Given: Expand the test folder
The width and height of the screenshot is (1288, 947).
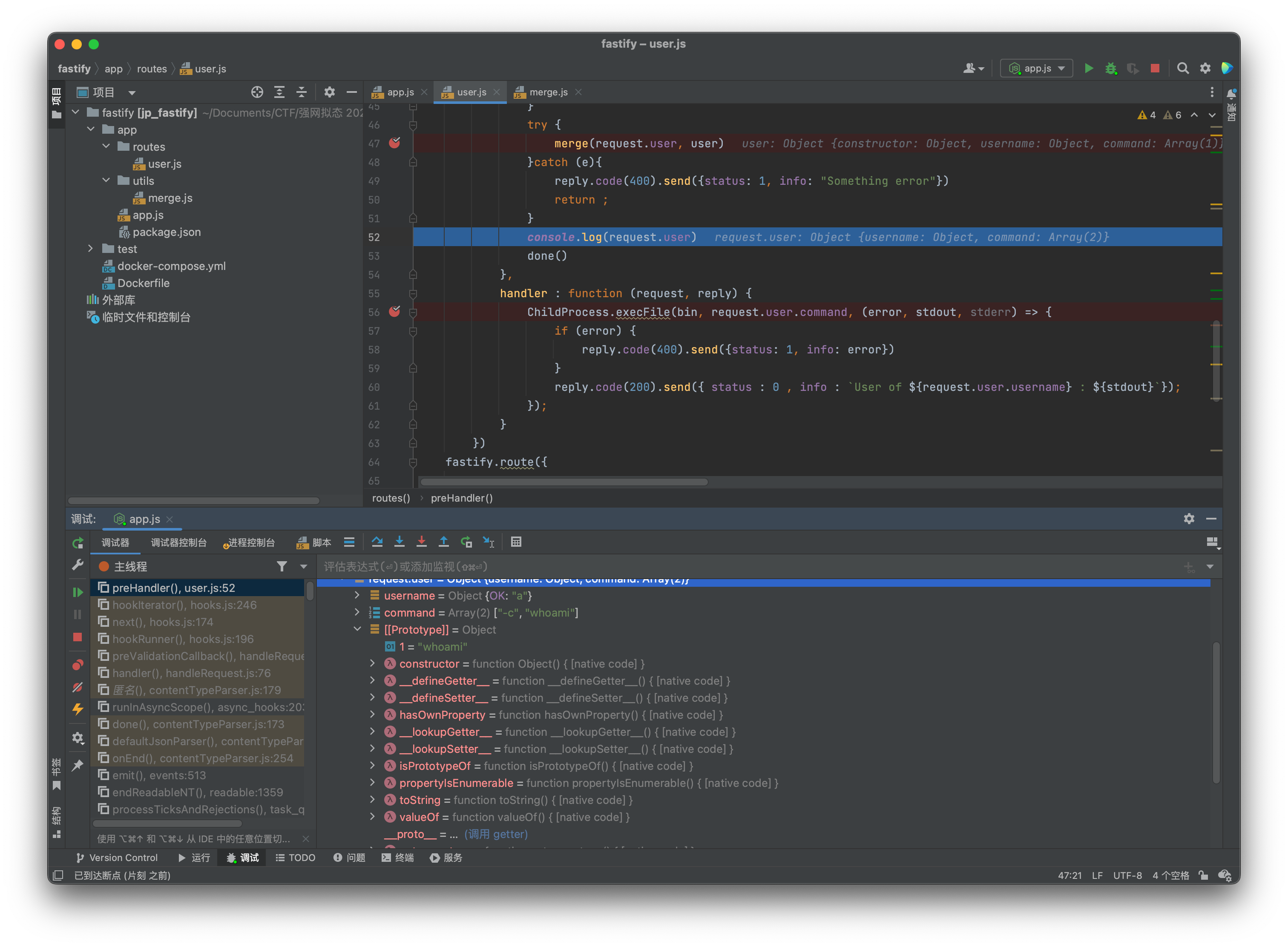Looking at the screenshot, I should [x=91, y=249].
